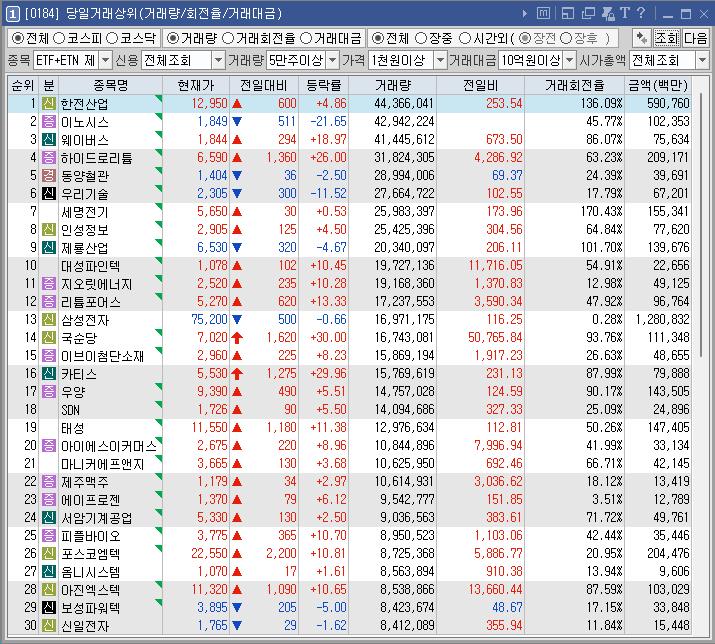715x644 pixels.
Task: Click the 1,280,832 amount for 삼성전자
Action: coord(662,320)
